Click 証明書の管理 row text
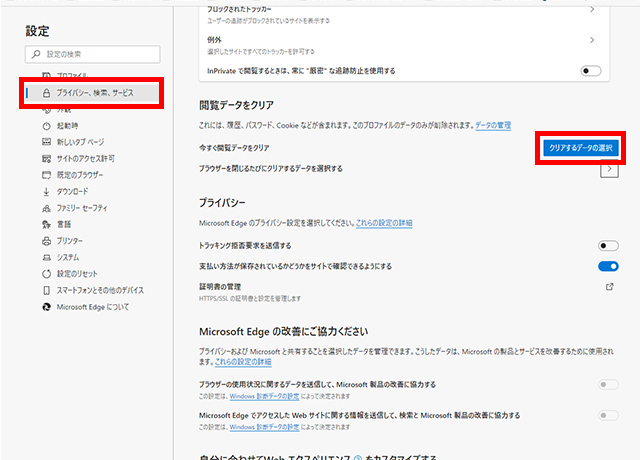640x460 pixels. coord(220,287)
